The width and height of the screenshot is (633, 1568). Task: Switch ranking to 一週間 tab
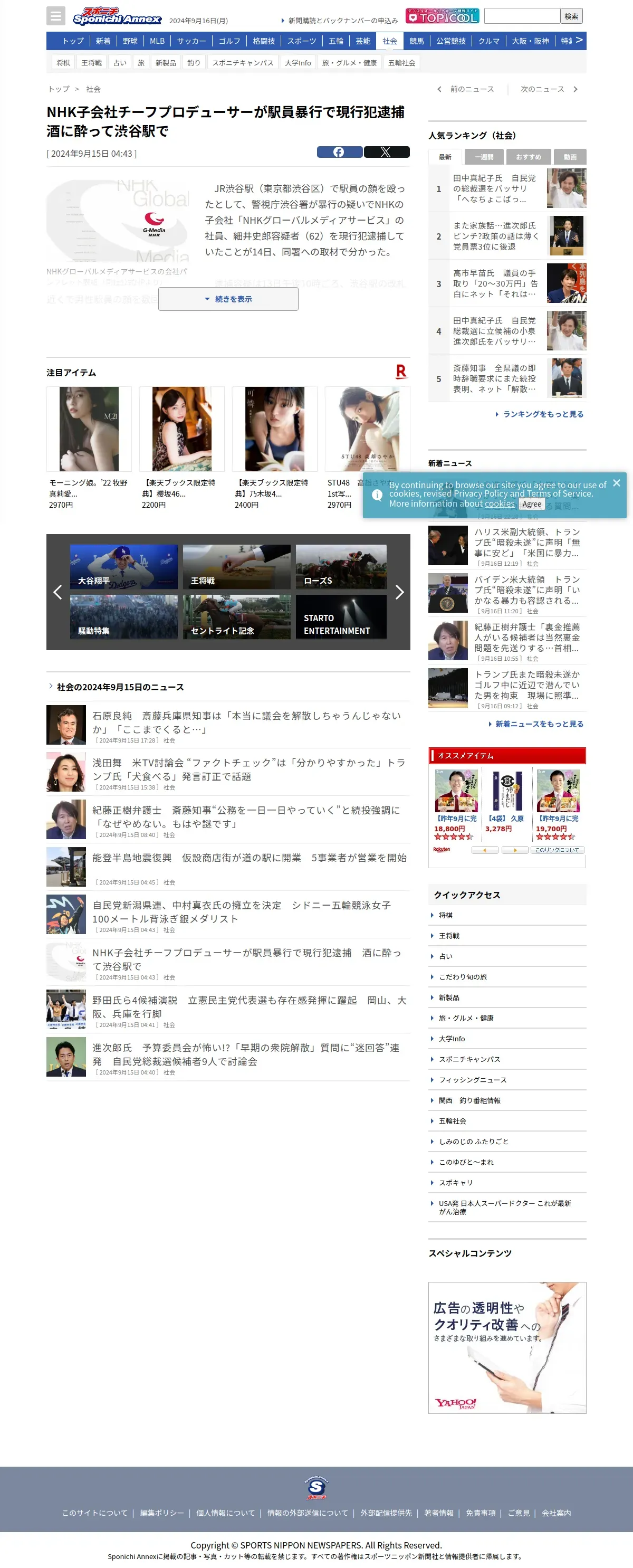click(x=484, y=157)
